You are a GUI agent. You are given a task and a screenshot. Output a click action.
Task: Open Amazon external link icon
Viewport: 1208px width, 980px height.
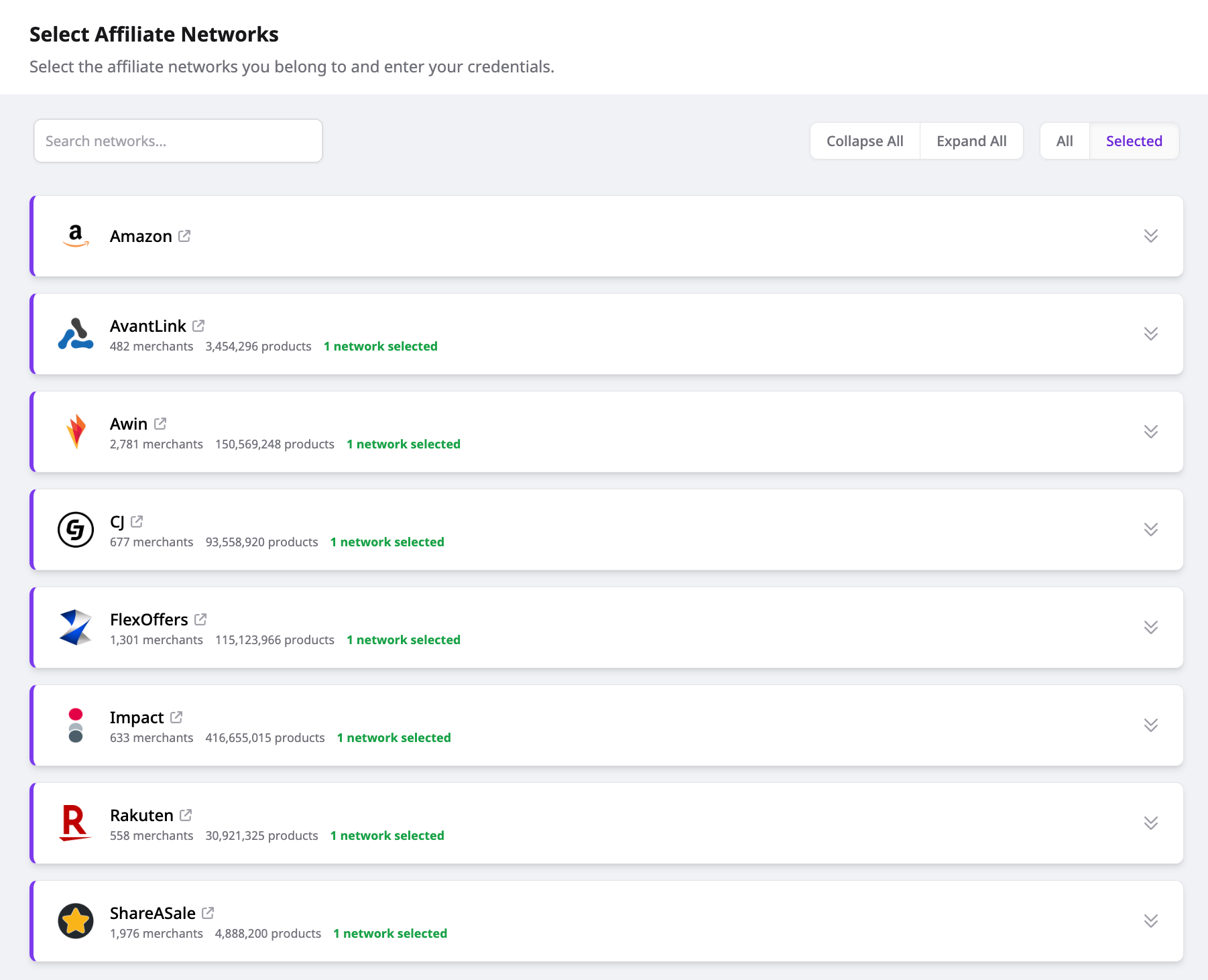click(184, 236)
